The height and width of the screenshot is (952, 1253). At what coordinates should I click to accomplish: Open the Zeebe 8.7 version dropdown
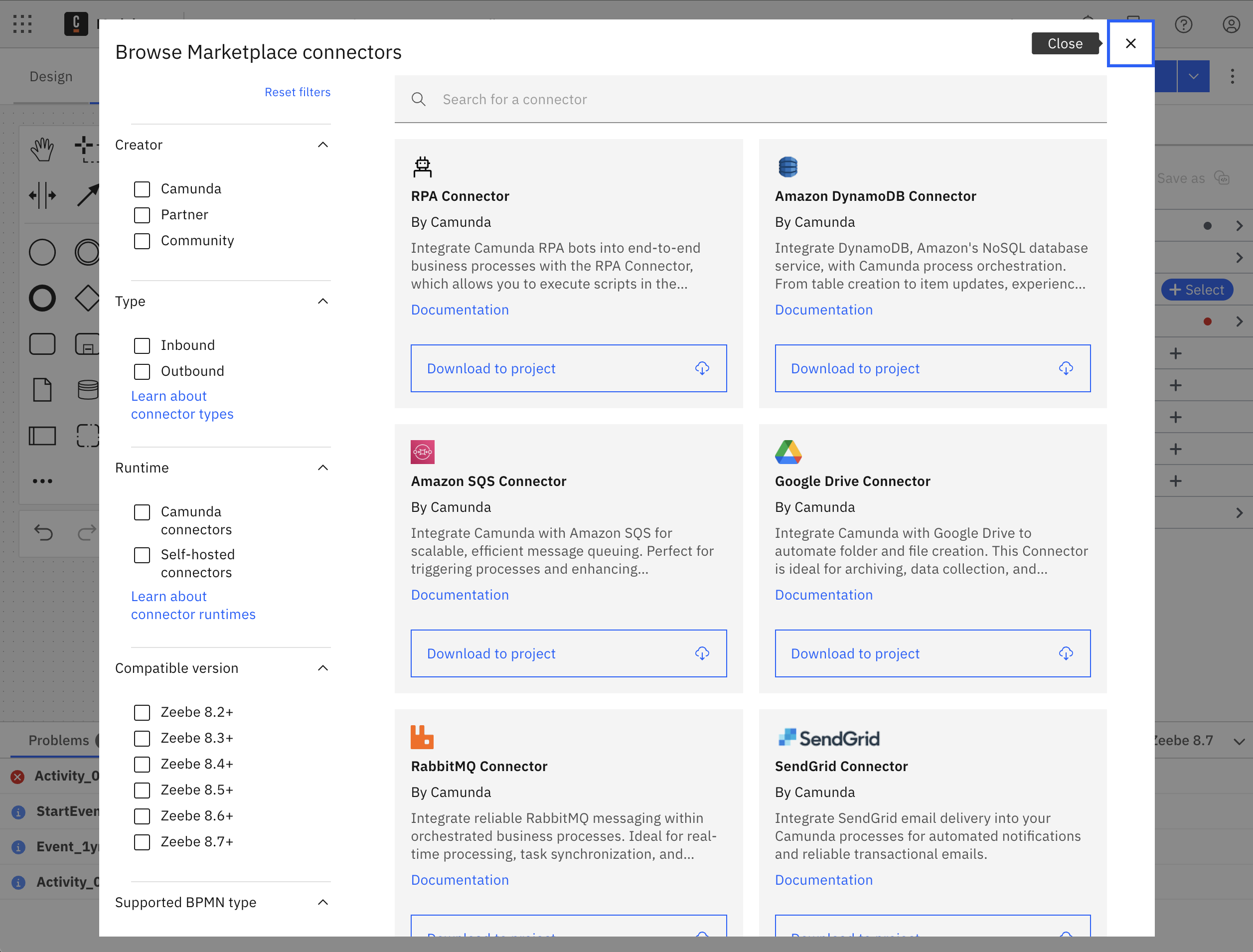[x=1239, y=741]
